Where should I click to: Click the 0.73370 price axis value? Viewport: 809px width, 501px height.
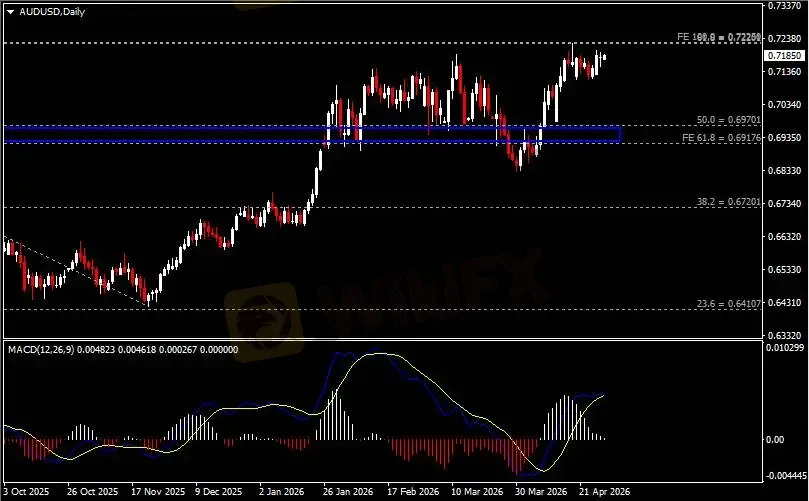pyautogui.click(x=785, y=6)
